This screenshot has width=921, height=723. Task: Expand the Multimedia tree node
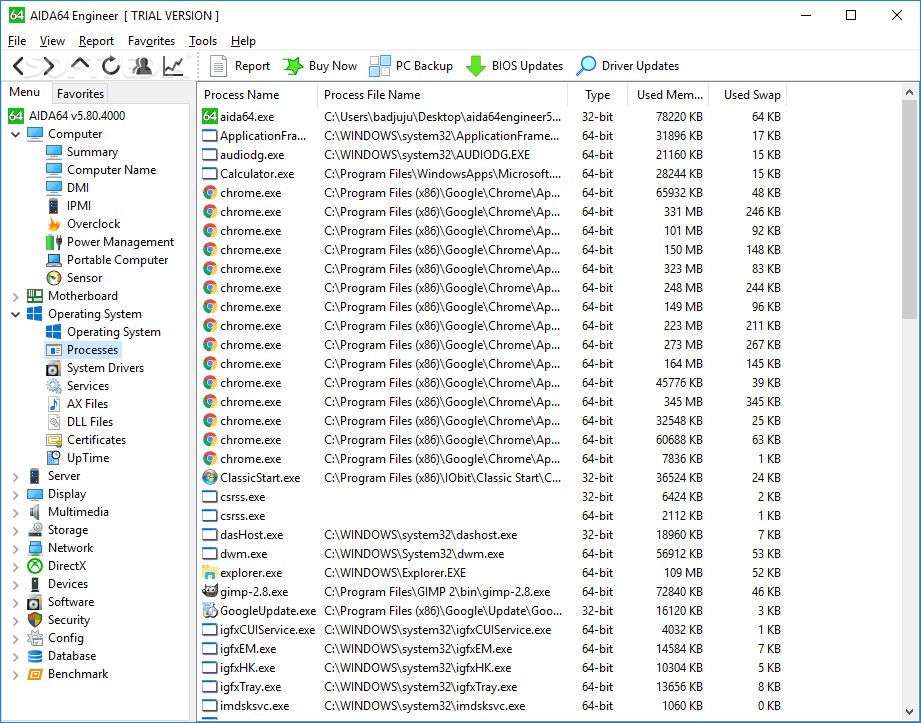16,513
